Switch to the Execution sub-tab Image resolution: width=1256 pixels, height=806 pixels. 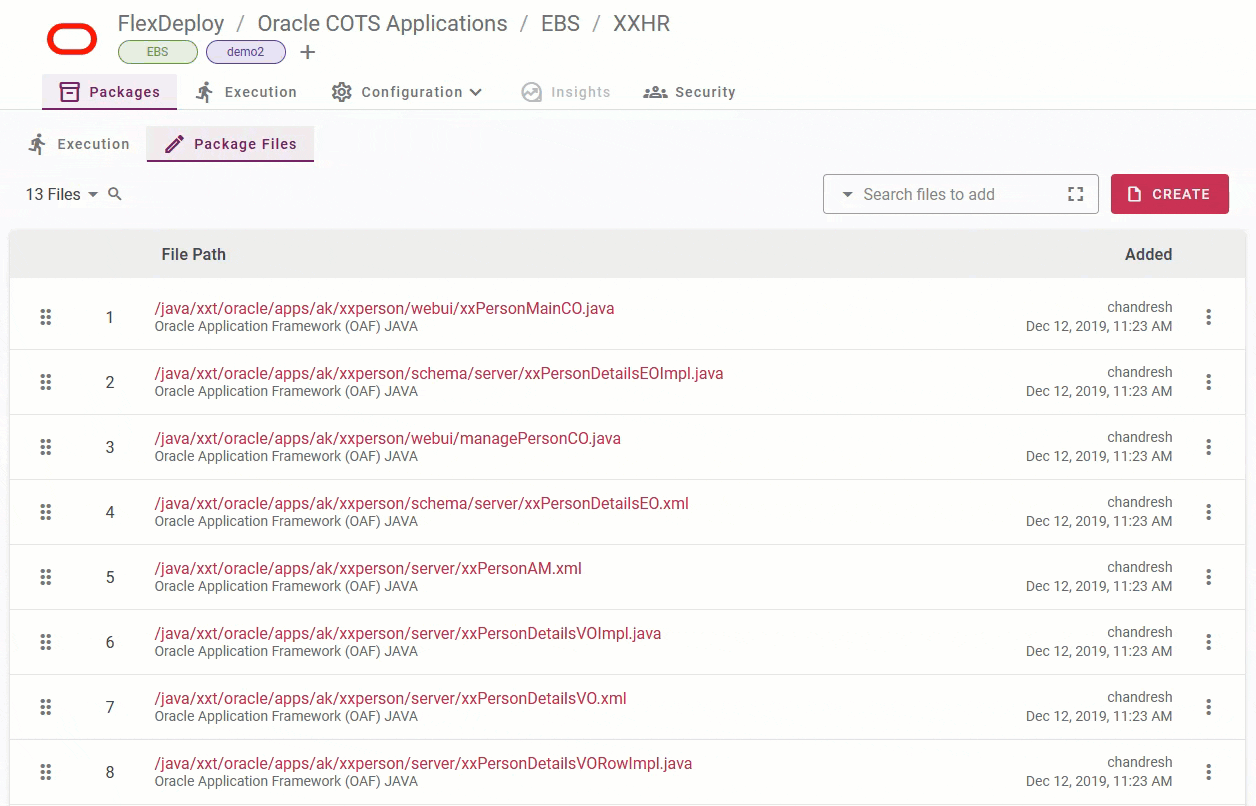79,144
